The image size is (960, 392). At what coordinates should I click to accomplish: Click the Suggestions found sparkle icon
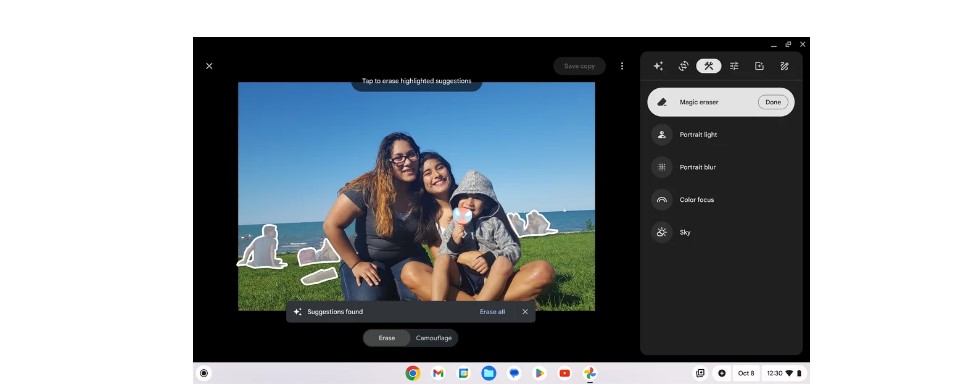pos(298,312)
